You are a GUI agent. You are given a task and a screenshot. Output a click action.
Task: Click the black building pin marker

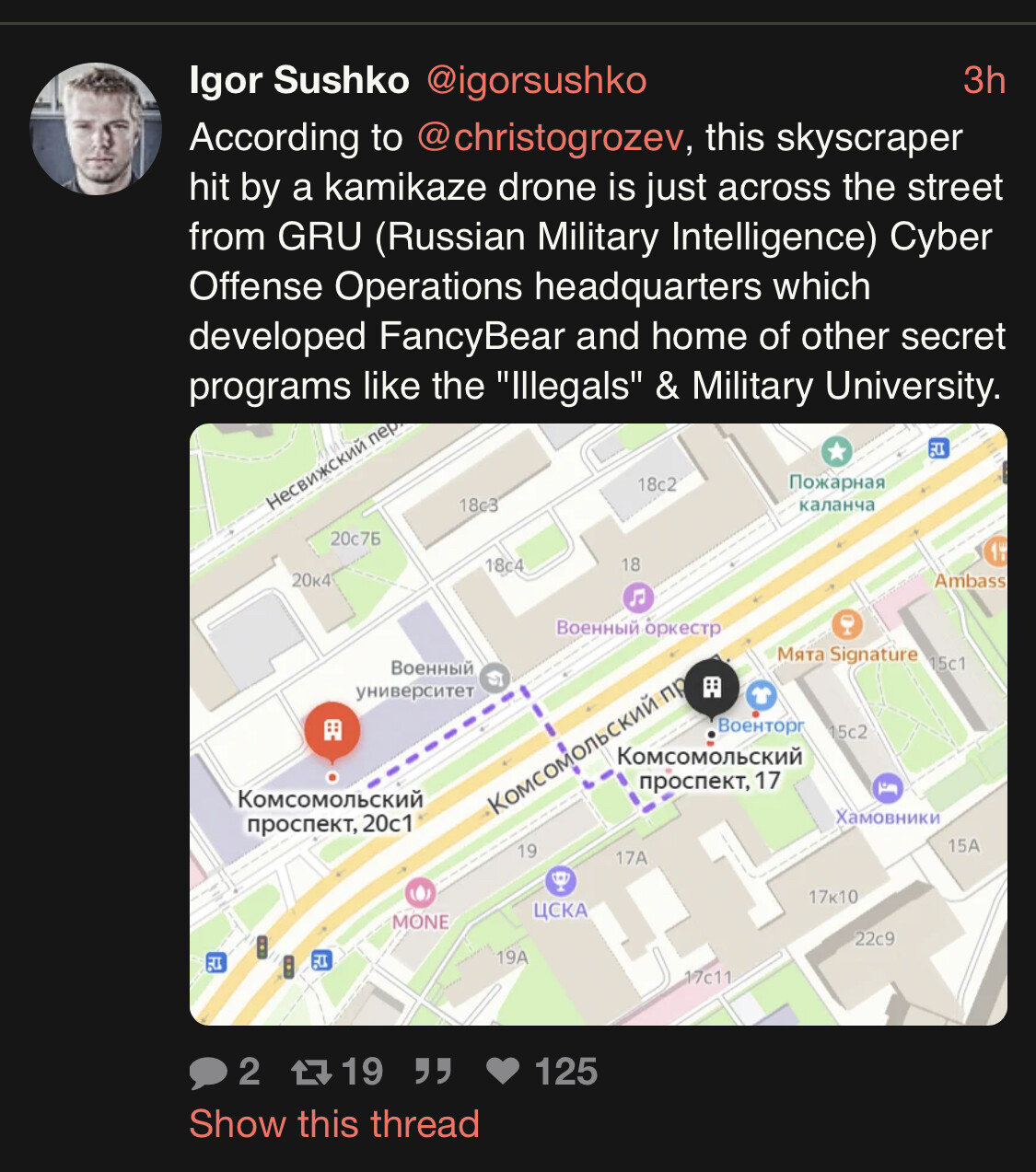click(x=711, y=688)
